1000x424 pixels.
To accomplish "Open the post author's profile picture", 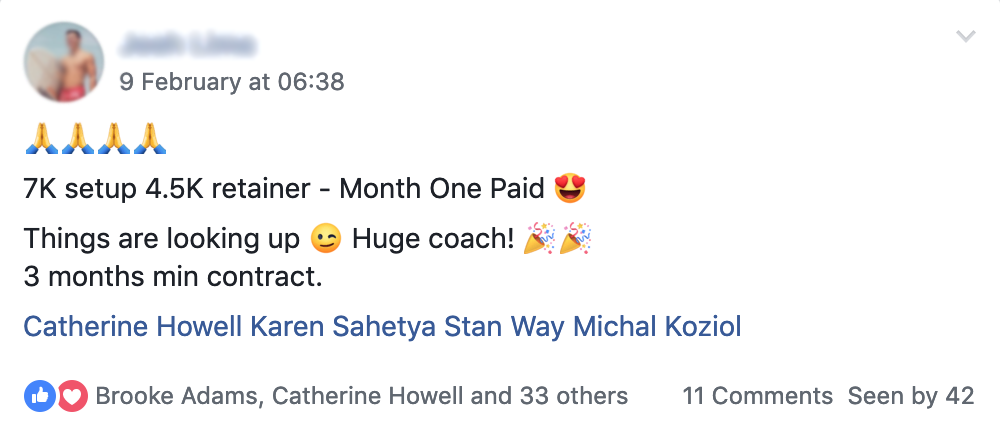I will click(64, 62).
